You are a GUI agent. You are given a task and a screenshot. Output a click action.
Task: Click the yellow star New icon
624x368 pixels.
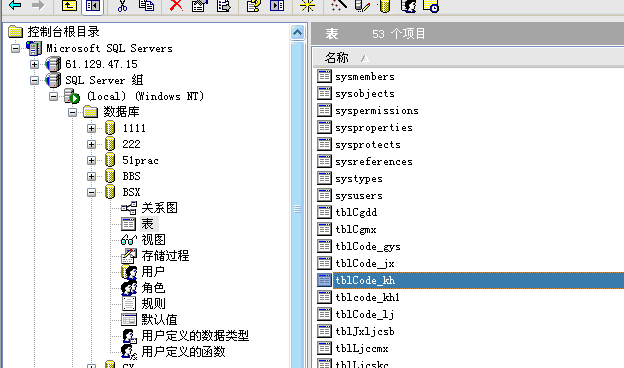coord(307,6)
